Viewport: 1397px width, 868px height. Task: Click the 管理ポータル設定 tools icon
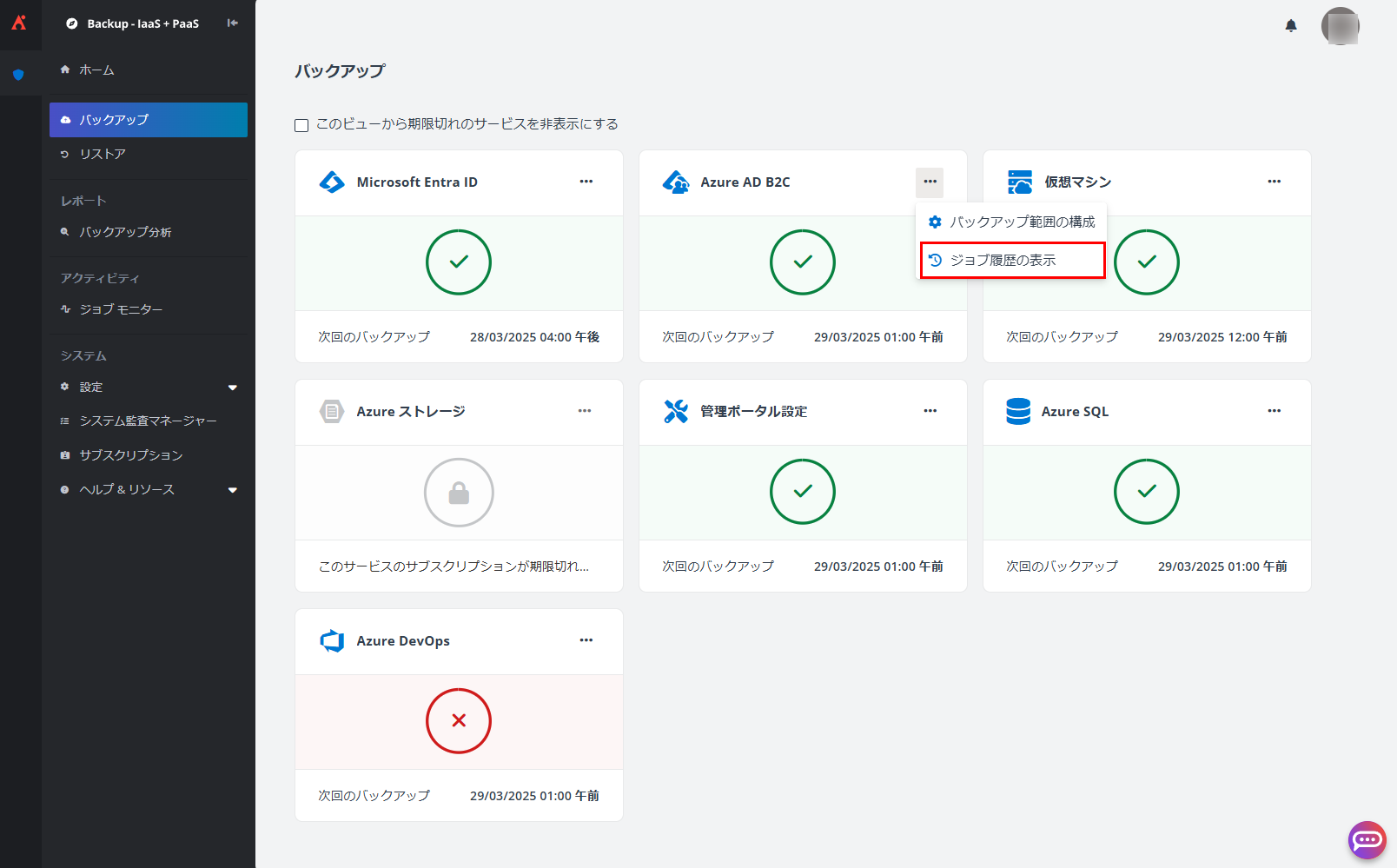point(676,412)
